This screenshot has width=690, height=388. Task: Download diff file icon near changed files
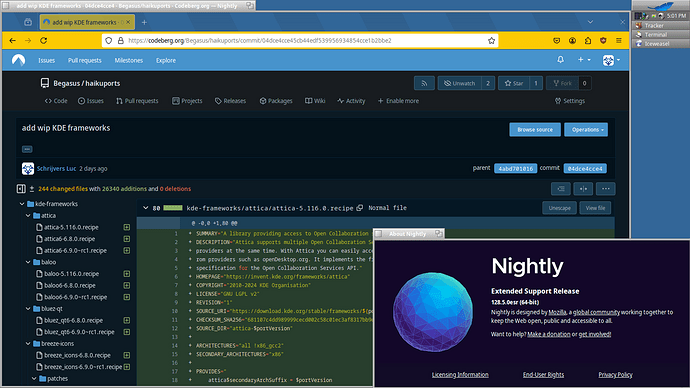coord(32,189)
